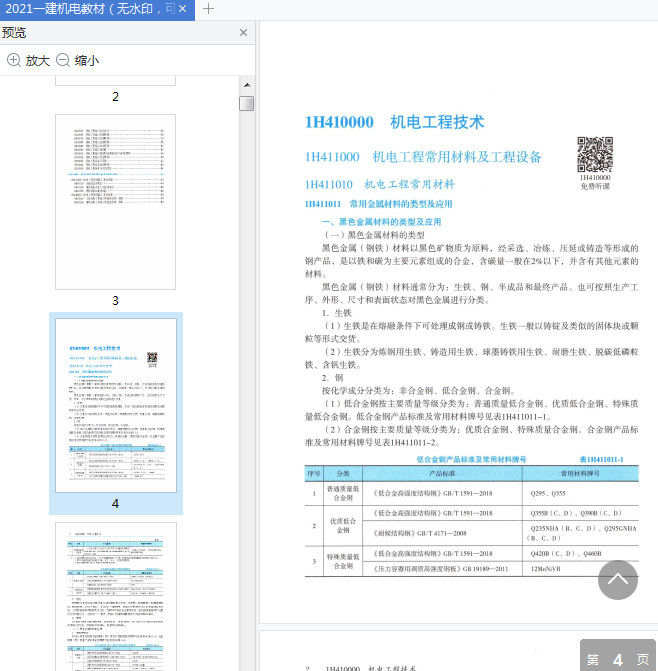The width and height of the screenshot is (658, 671).
Task: Click the heading 1H410000 机电工程技术
Action: (394, 122)
